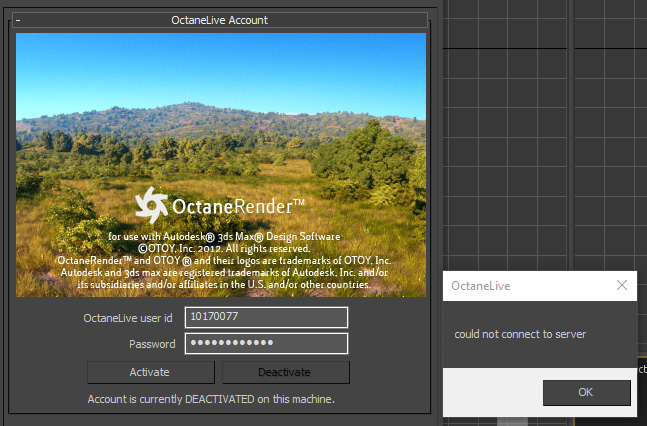Click the Deactivate button
Viewport: 647px width, 426px height.
tap(286, 372)
